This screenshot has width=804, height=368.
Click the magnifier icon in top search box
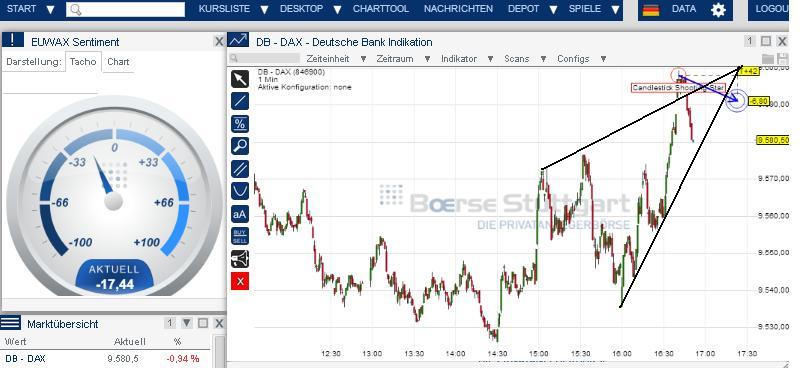pyautogui.click(x=76, y=10)
